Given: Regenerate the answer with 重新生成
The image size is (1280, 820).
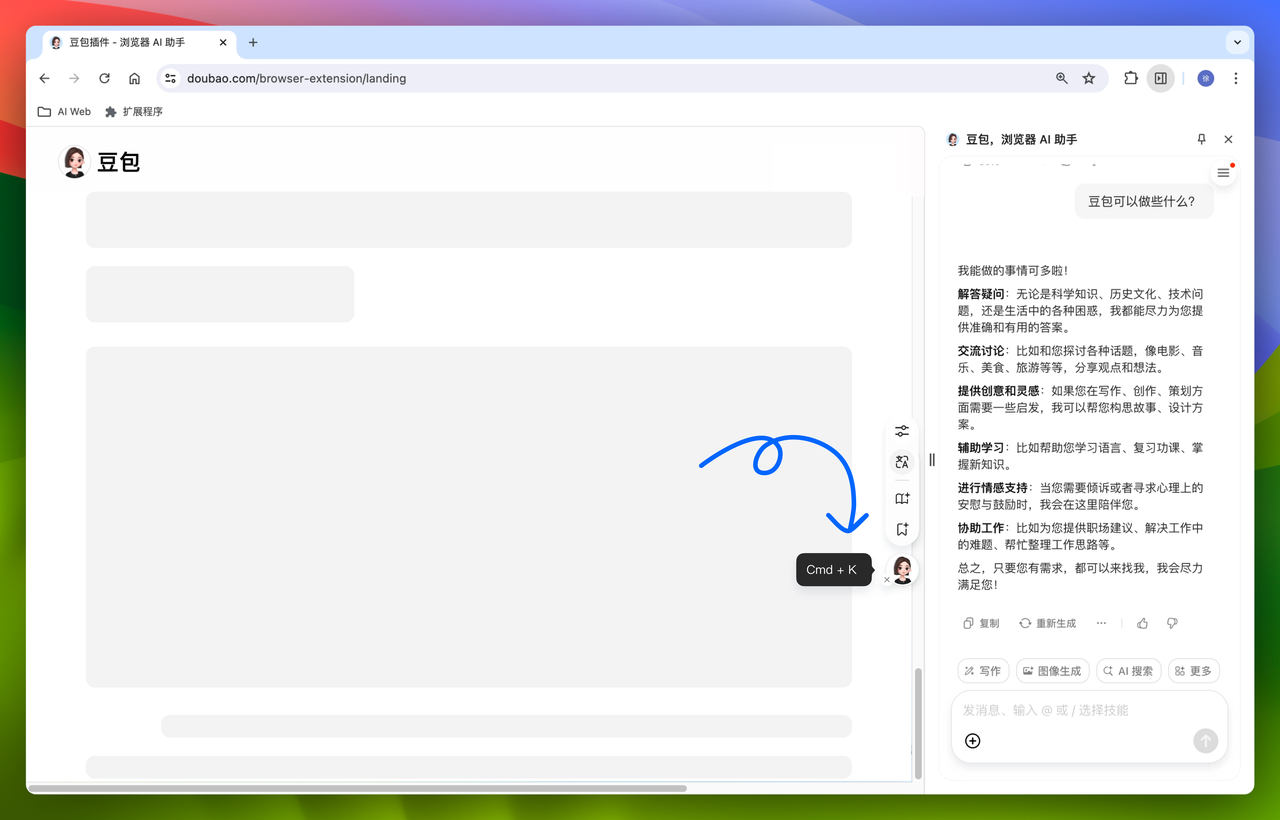Looking at the screenshot, I should pyautogui.click(x=1047, y=623).
